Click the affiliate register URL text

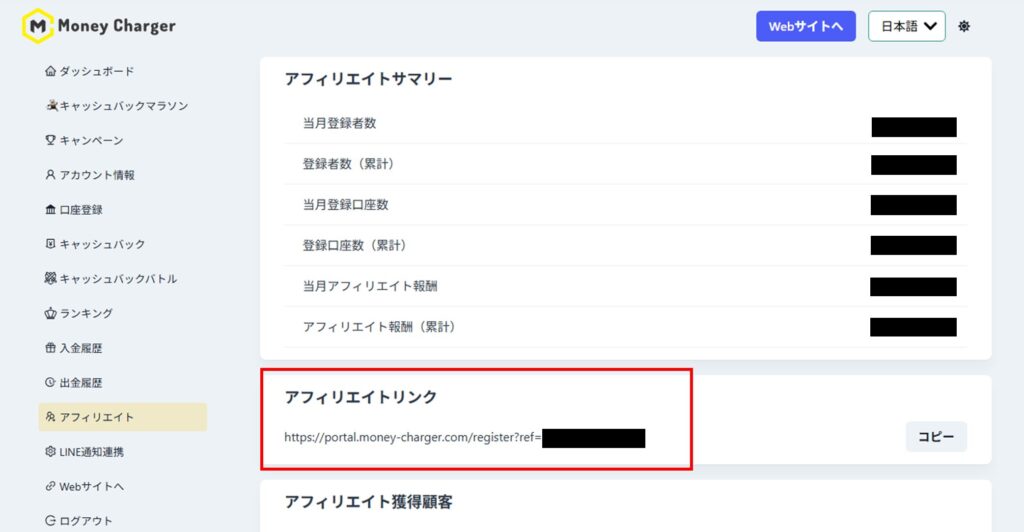[x=412, y=438]
